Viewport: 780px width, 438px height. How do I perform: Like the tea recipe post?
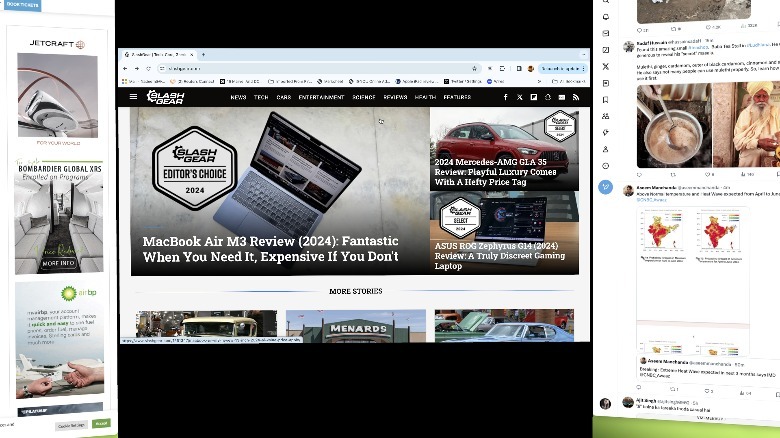(707, 175)
